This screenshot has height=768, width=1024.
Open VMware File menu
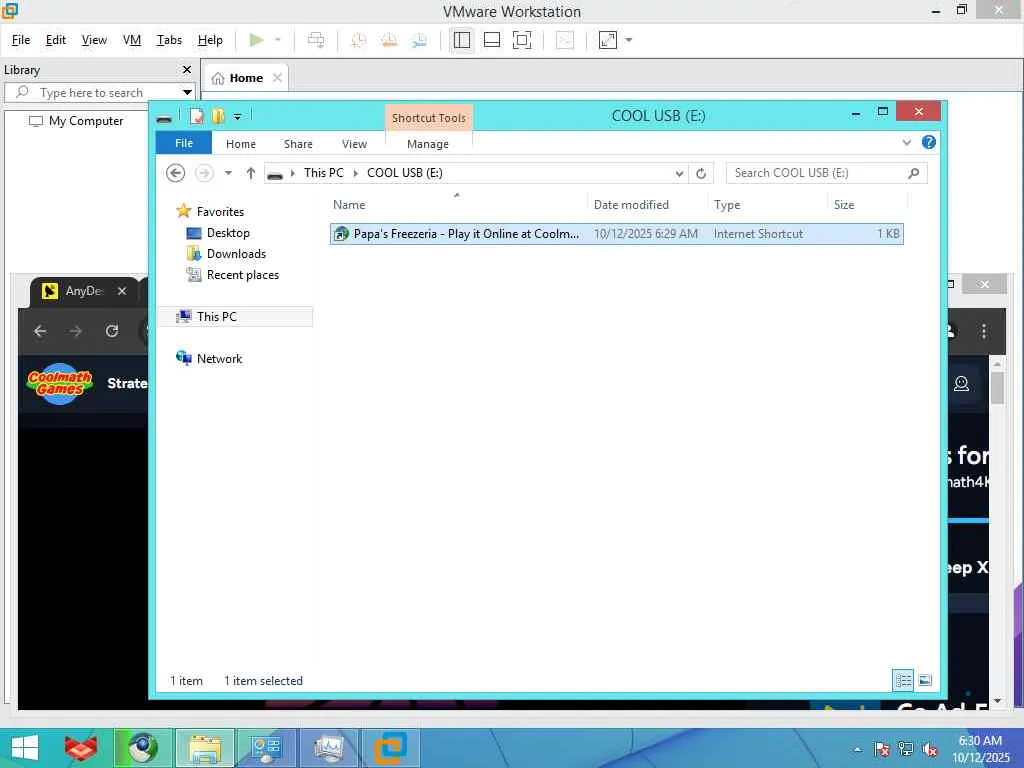click(21, 40)
